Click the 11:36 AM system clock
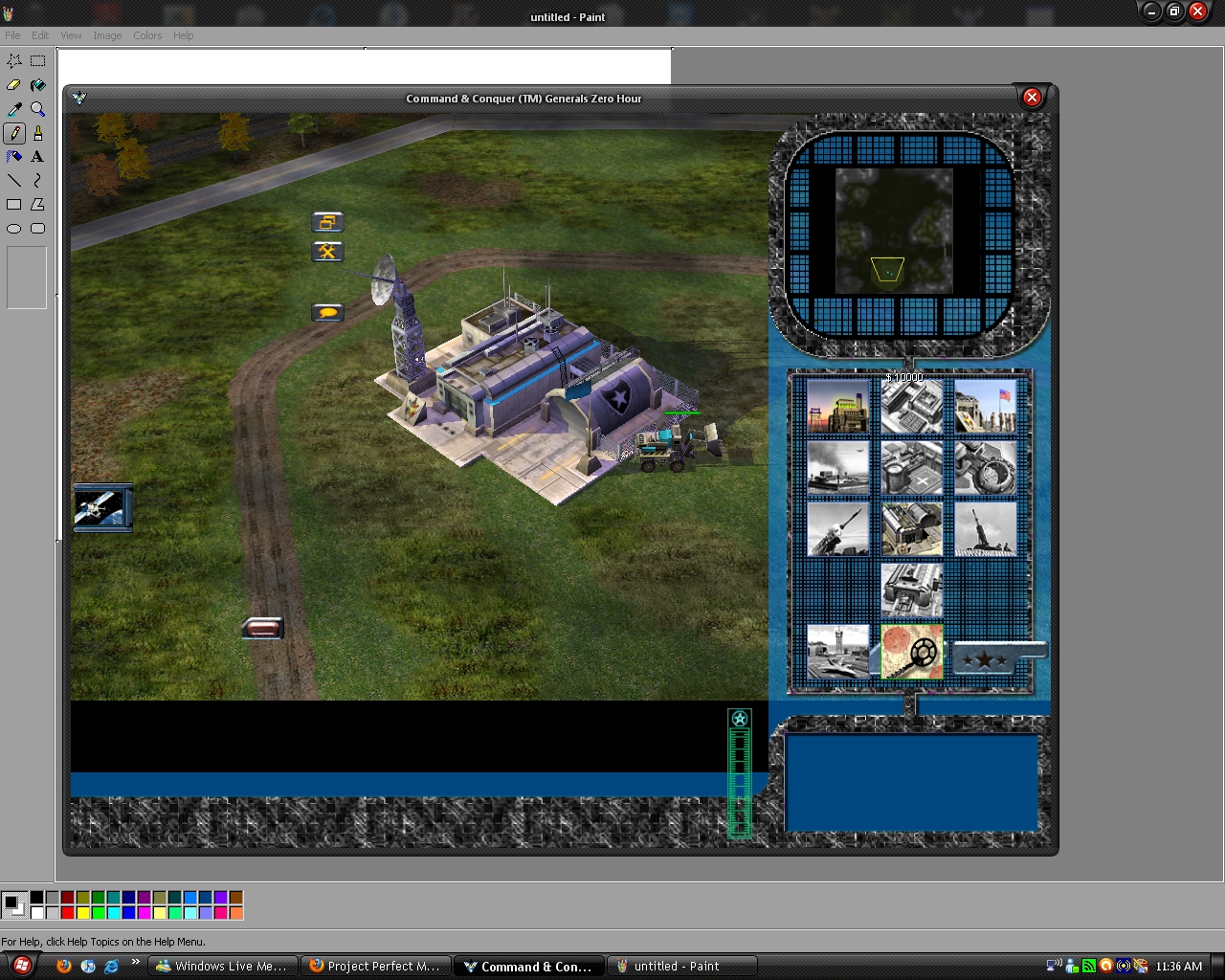1225x980 pixels. [x=1179, y=967]
